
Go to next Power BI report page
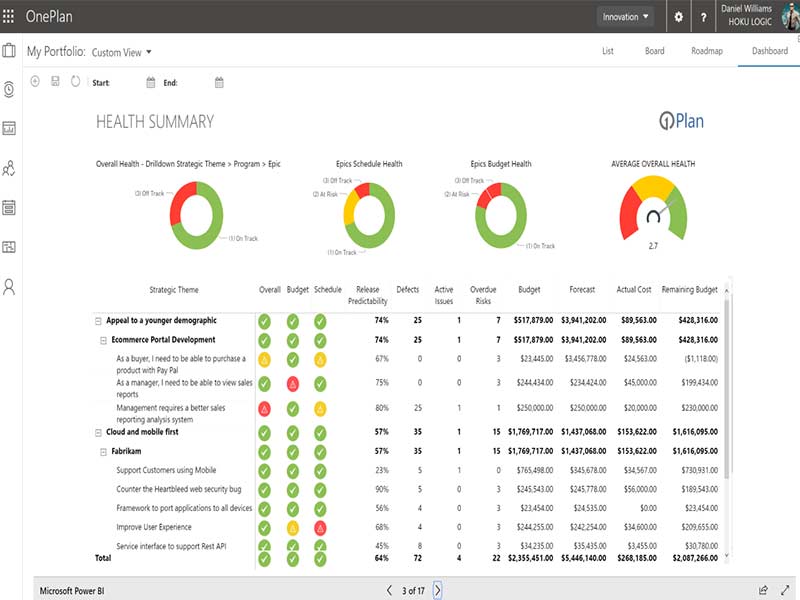[438, 590]
